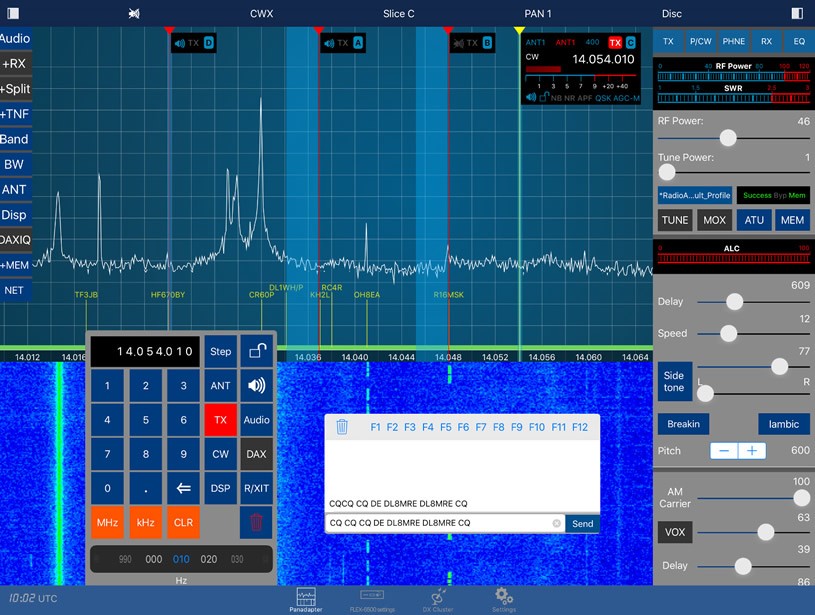
Task: Open the PAN 1 menu in top bar
Action: pyautogui.click(x=537, y=14)
